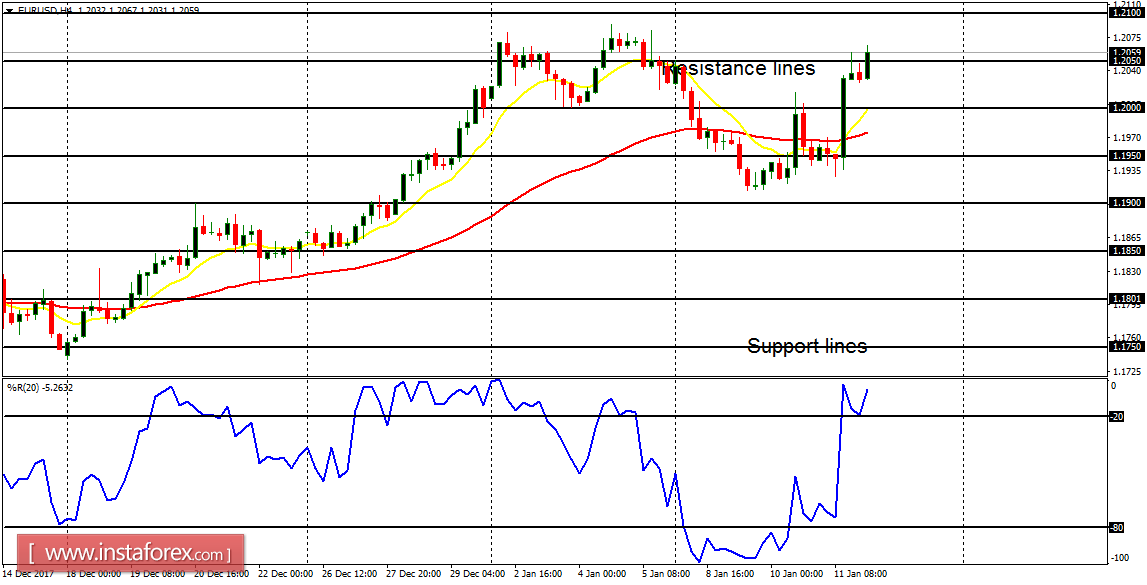
Task: Select the 1.1850 level price tag
Action: pyautogui.click(x=1127, y=251)
